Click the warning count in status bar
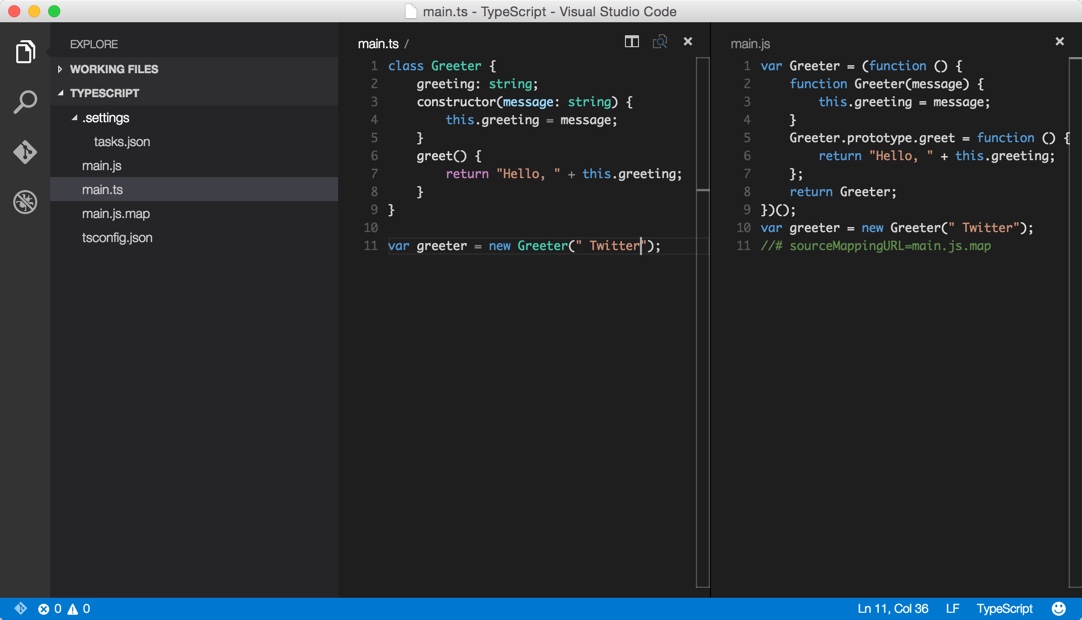The image size is (1082, 620). 79,608
